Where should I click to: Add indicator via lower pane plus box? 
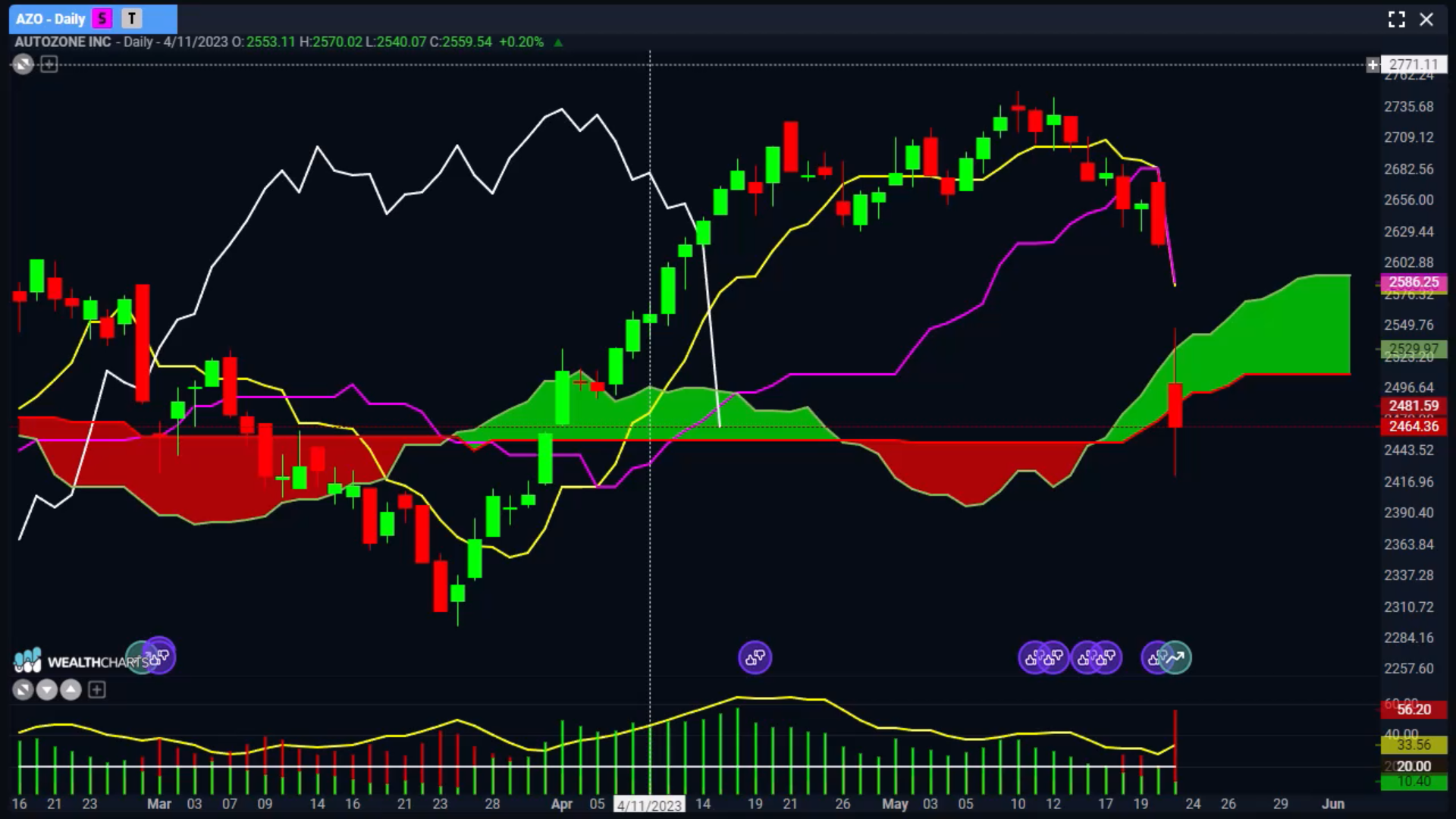[x=96, y=689]
